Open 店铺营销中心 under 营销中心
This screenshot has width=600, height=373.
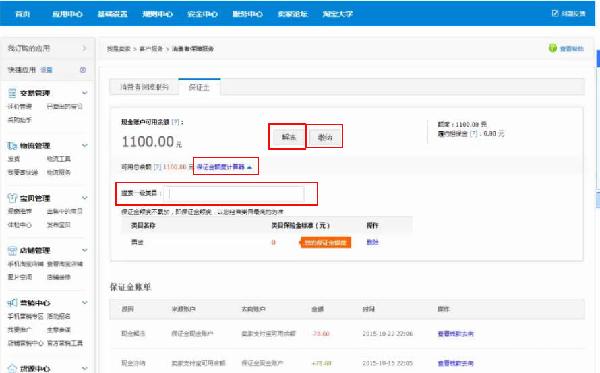tap(26, 343)
